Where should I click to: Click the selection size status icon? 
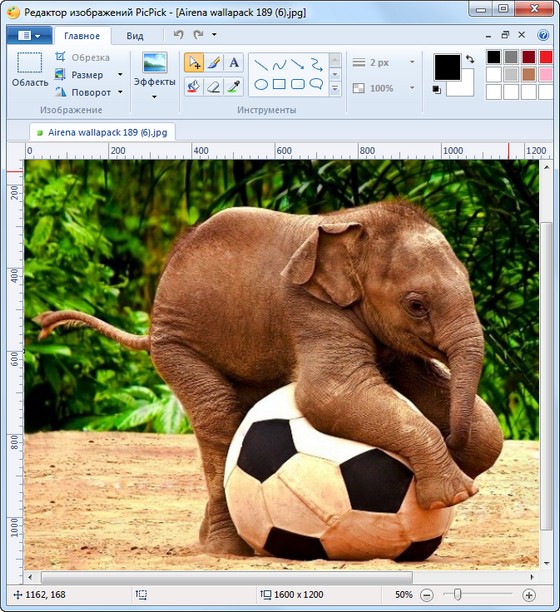pyautogui.click(x=141, y=595)
